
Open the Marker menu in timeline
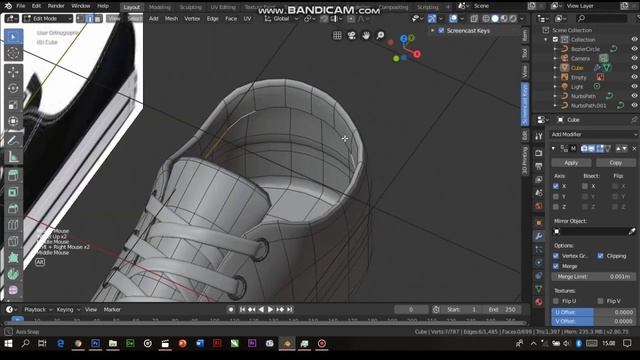(x=112, y=310)
